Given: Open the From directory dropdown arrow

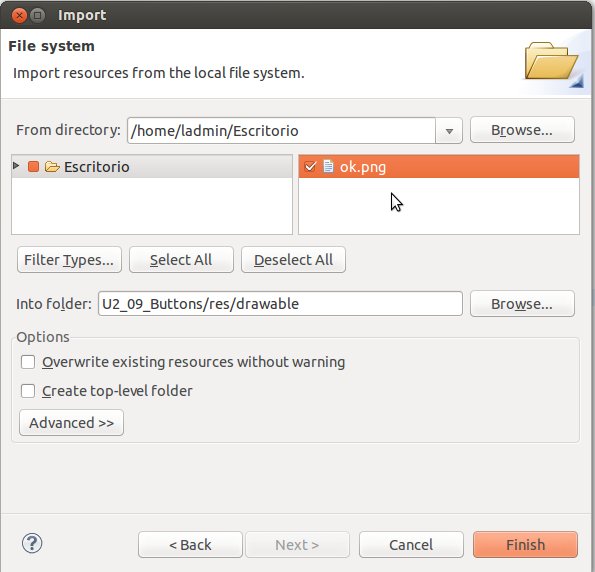Looking at the screenshot, I should (449, 131).
